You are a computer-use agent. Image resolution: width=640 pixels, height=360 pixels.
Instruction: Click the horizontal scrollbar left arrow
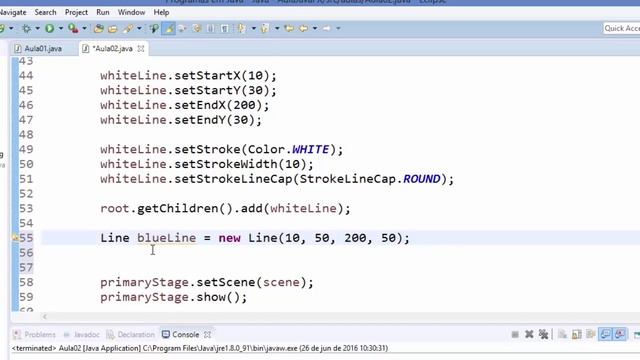click(44, 317)
